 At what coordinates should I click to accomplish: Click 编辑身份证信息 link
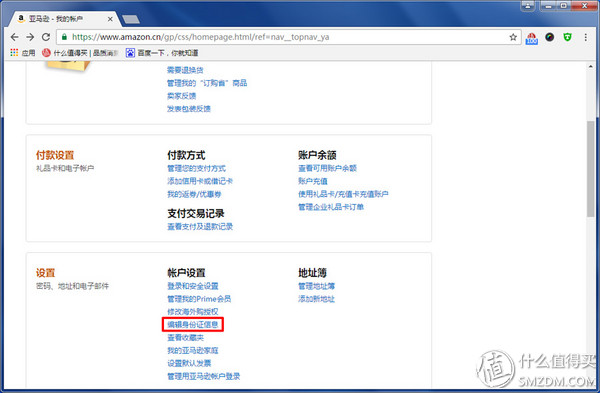coord(193,325)
